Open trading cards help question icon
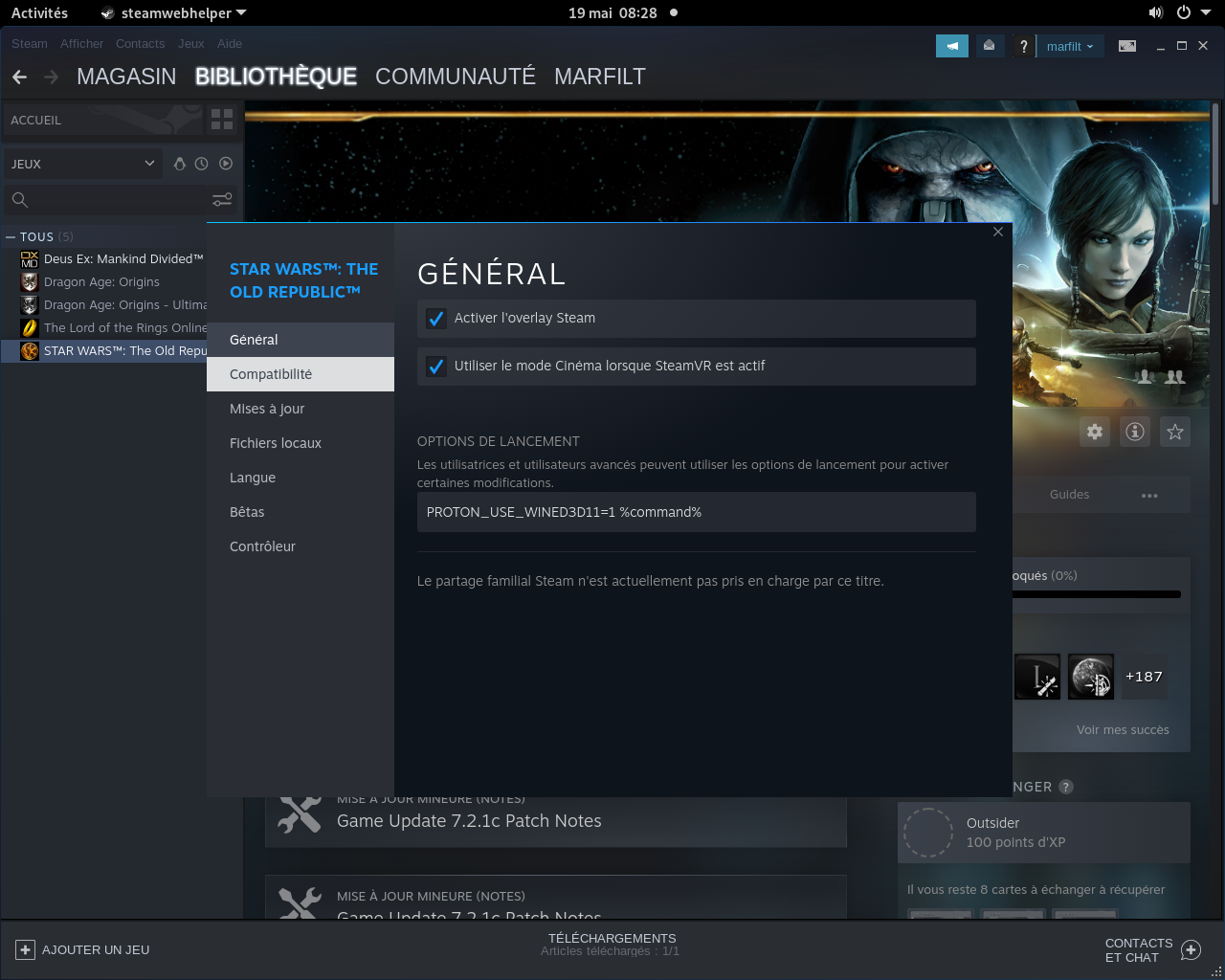Screen dimensions: 1225x980 1066,787
